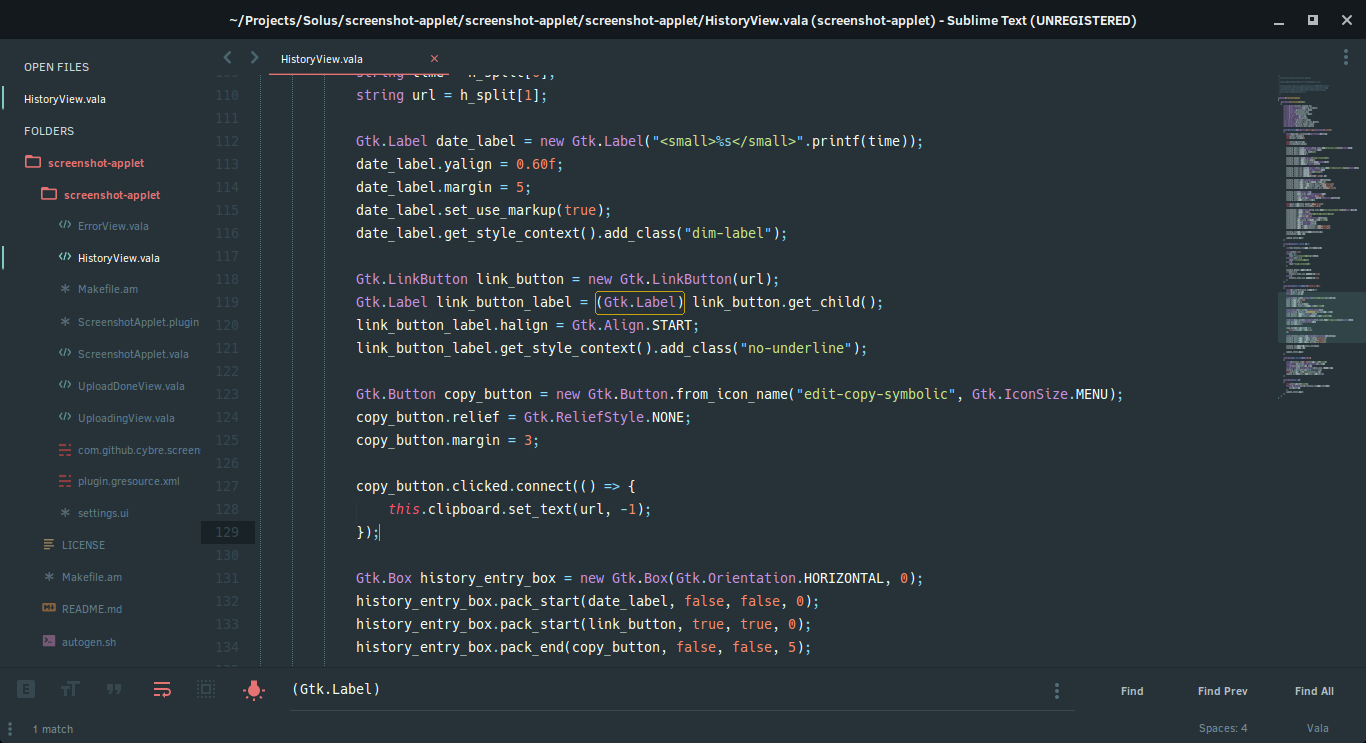This screenshot has height=743, width=1366.
Task: Open UploadDoneView.vala file
Action: [x=131, y=386]
